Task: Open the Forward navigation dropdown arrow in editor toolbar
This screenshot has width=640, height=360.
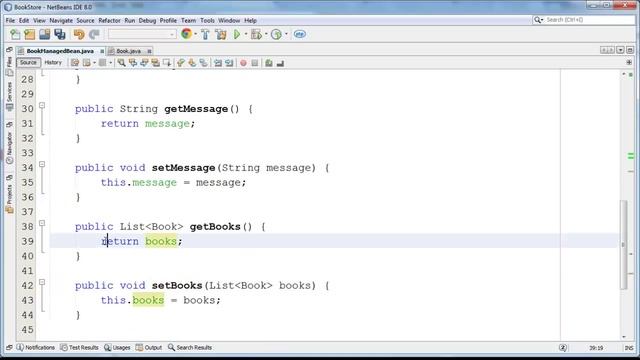Action: tap(94, 63)
